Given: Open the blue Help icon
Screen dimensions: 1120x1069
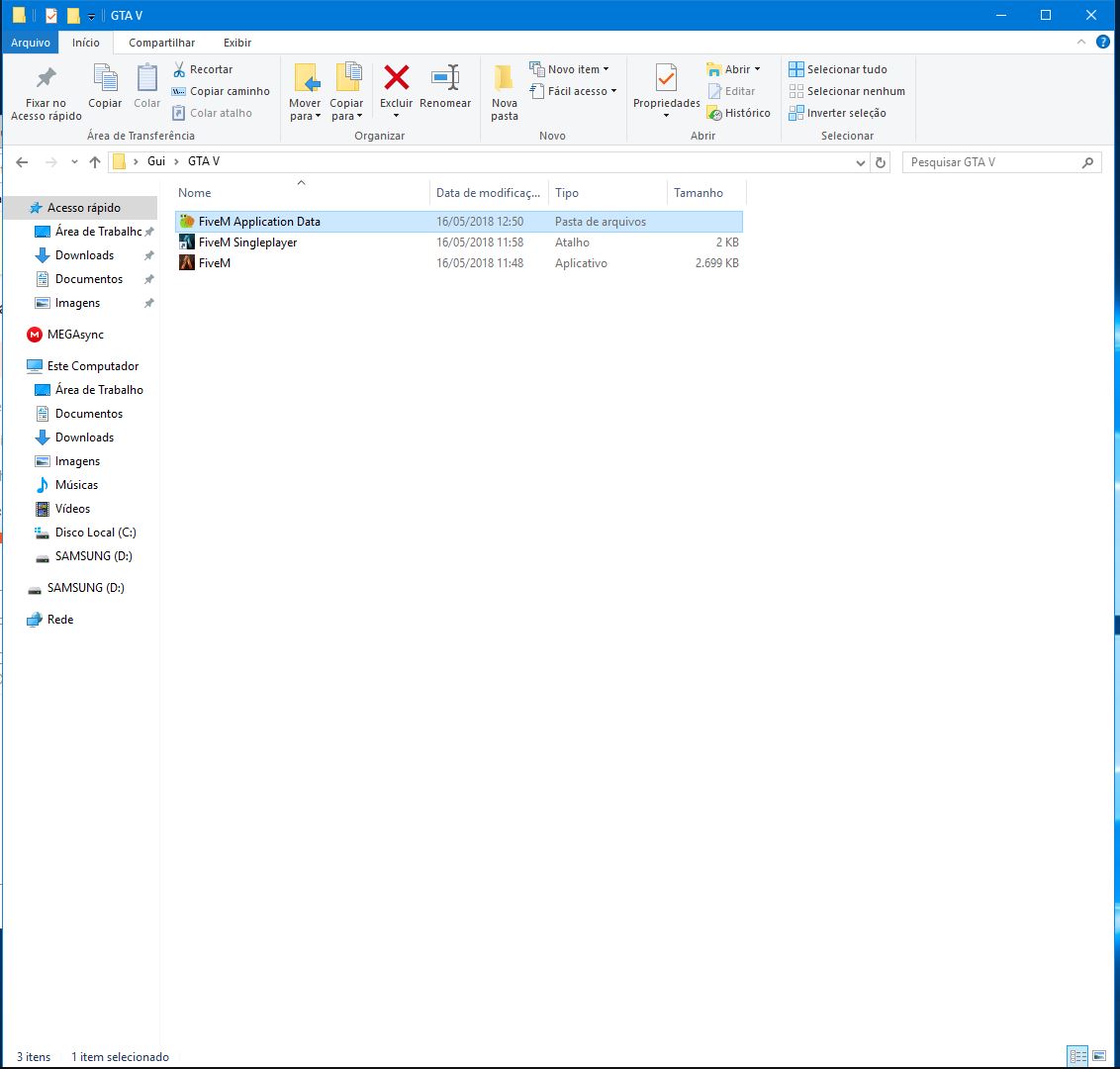Looking at the screenshot, I should click(x=1103, y=43).
